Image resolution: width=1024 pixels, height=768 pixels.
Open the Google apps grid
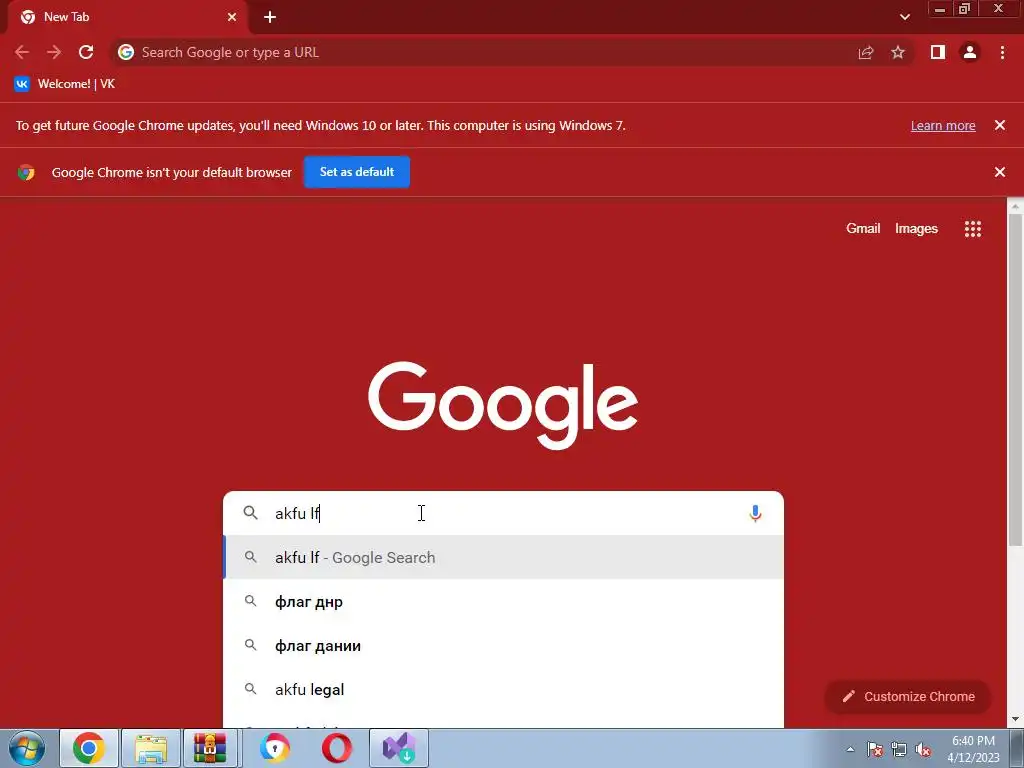[x=973, y=229]
